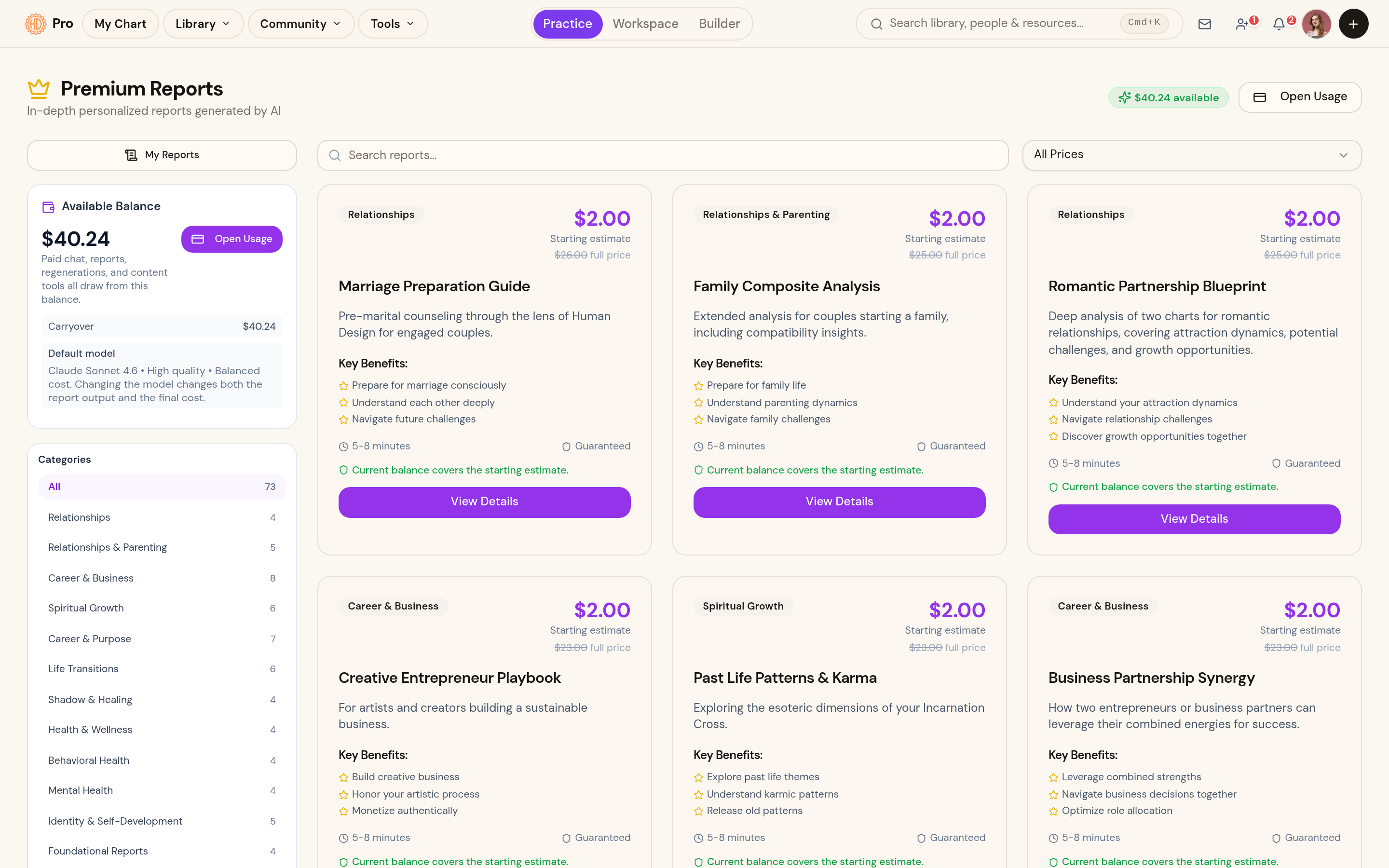Filter by Identity & Self-Development category

pyautogui.click(x=162, y=822)
